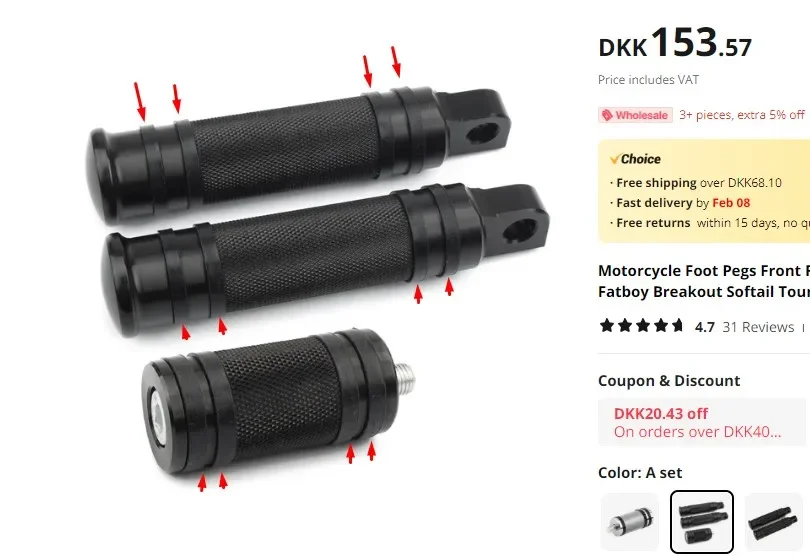Click the 'On orders over DKK40' coupon condition

[697, 432]
